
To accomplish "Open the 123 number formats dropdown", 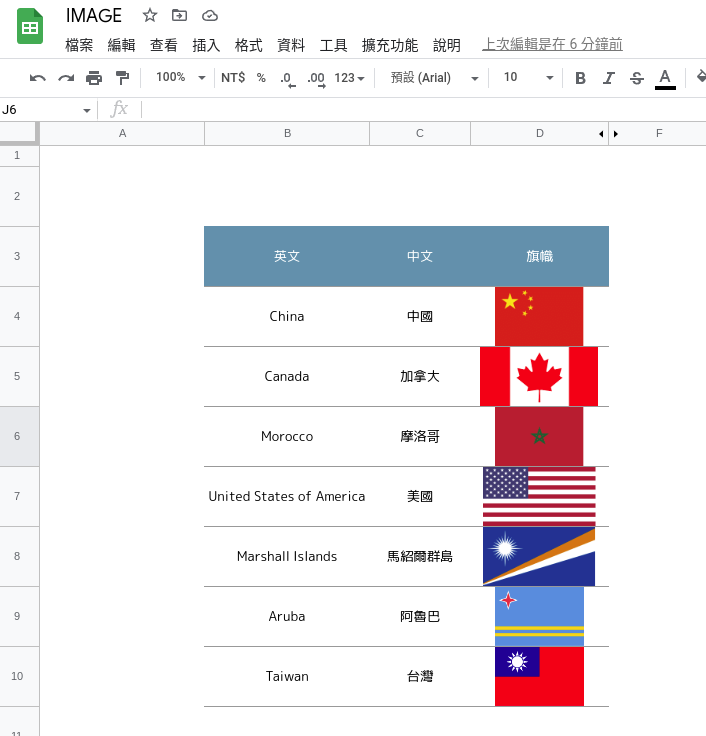I will point(349,78).
